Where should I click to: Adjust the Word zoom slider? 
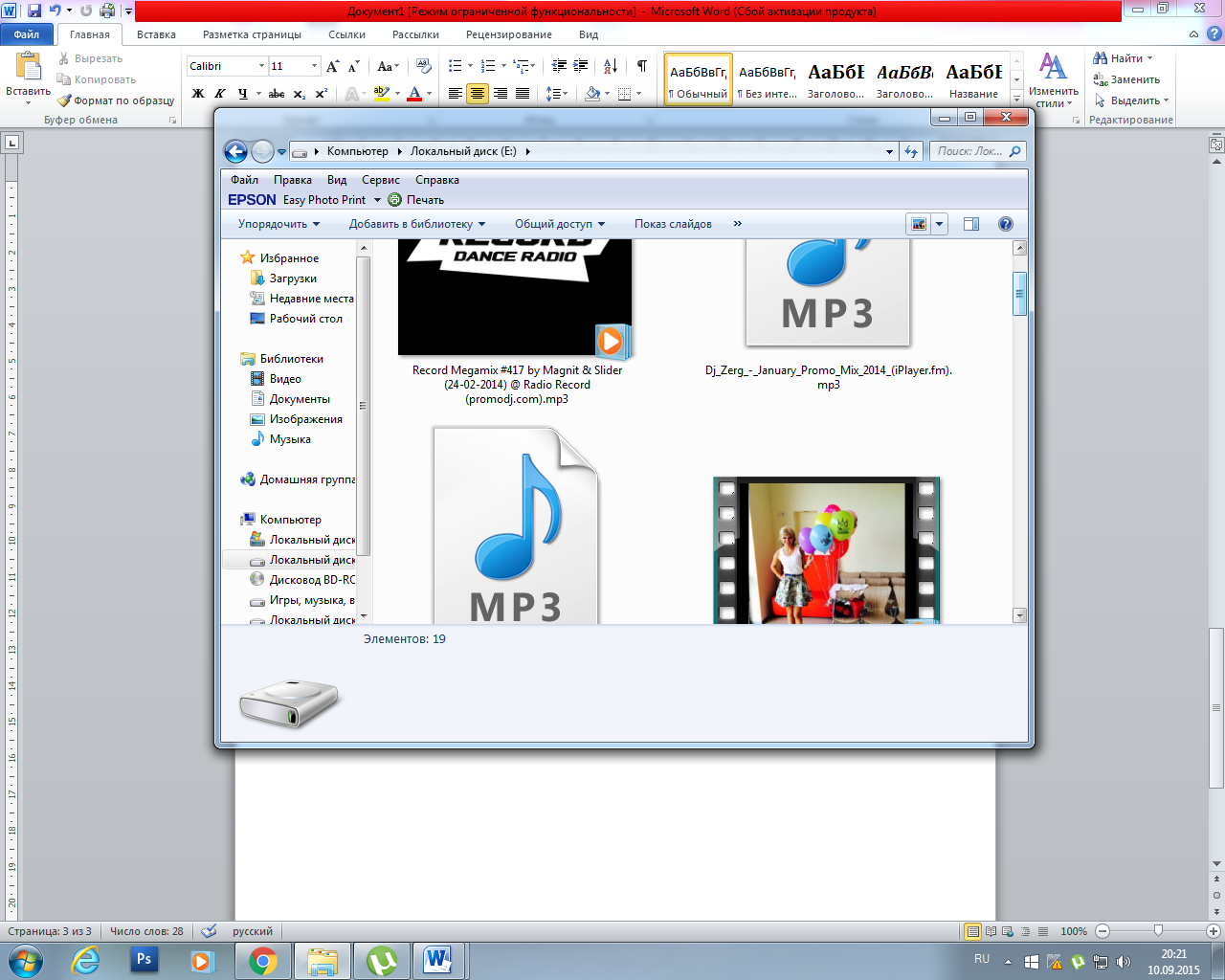tap(1158, 930)
